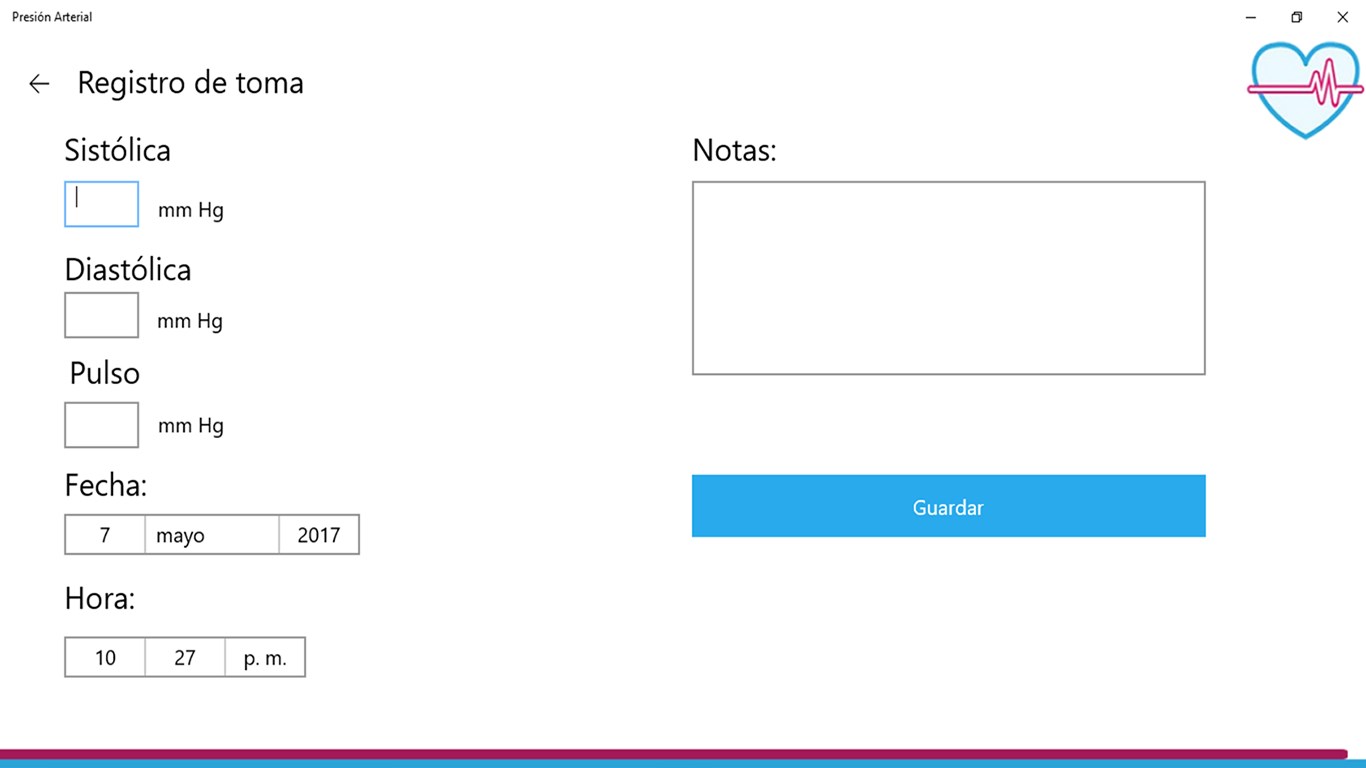The width and height of the screenshot is (1366, 768).
Task: Click the heart pulse logo
Action: pos(1305,88)
